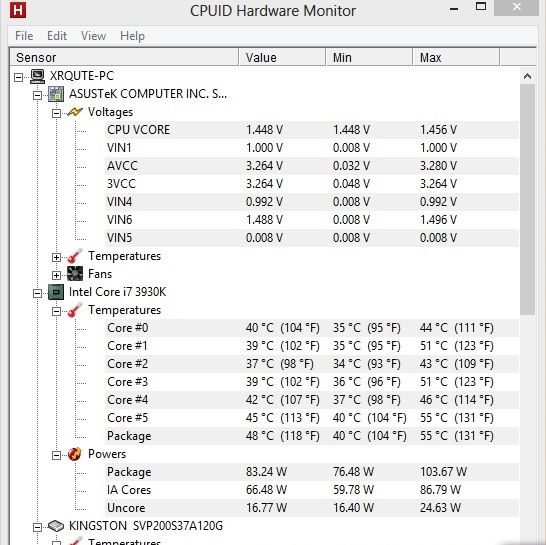Click the 3.280 V AVCC max value
The image size is (546, 545).
pos(438,166)
